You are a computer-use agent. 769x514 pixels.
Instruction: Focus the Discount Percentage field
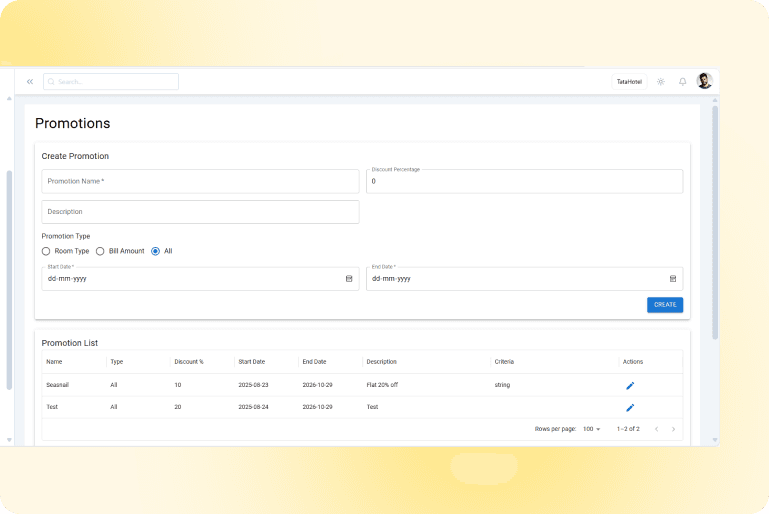coord(524,181)
